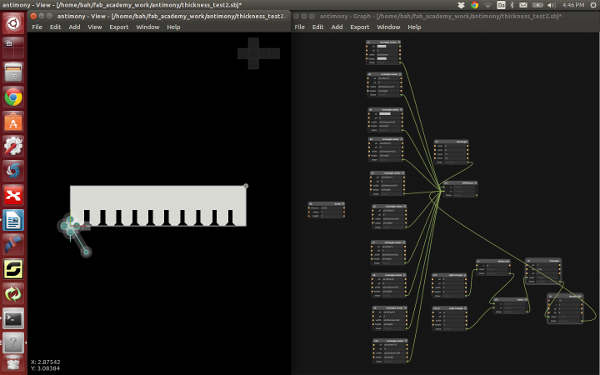Image resolution: width=600 pixels, height=375 pixels.
Task: Select the teal control point below shape
Action: (x=86, y=252)
